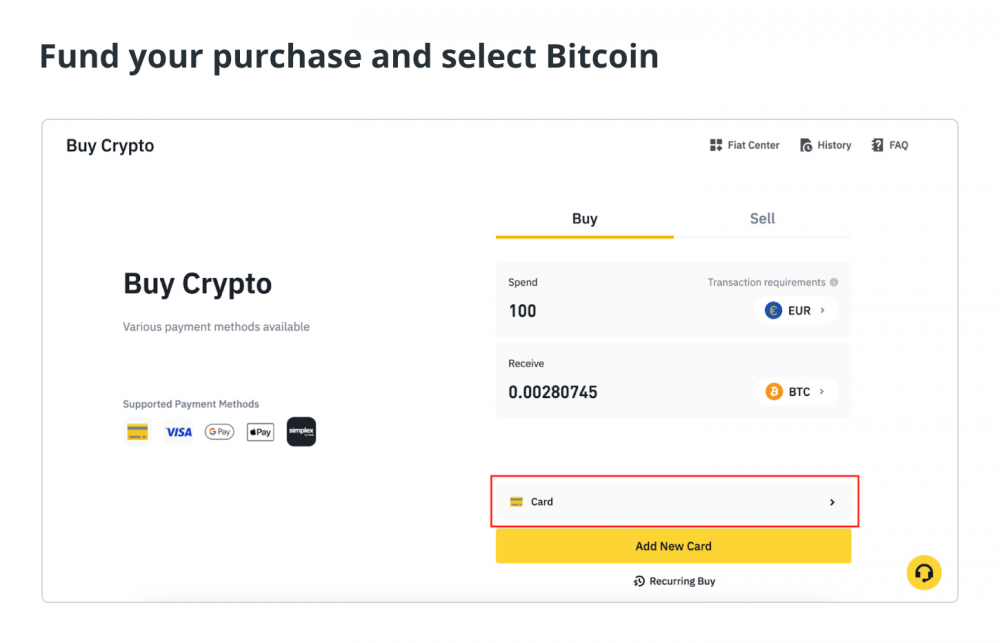This screenshot has height=643, width=1000.
Task: Click the Transaction requirements info icon
Action: point(834,282)
